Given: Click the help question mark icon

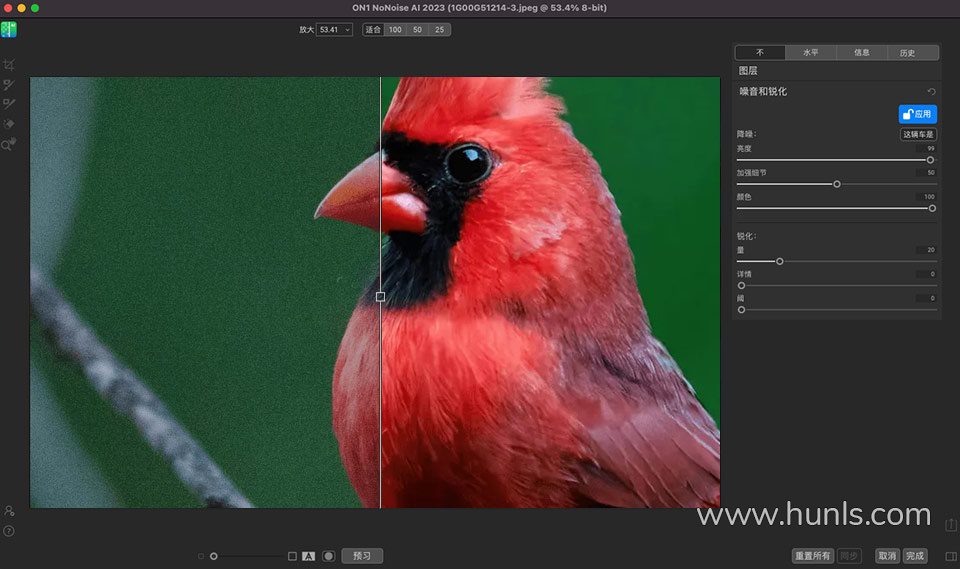Looking at the screenshot, I should tap(9, 531).
